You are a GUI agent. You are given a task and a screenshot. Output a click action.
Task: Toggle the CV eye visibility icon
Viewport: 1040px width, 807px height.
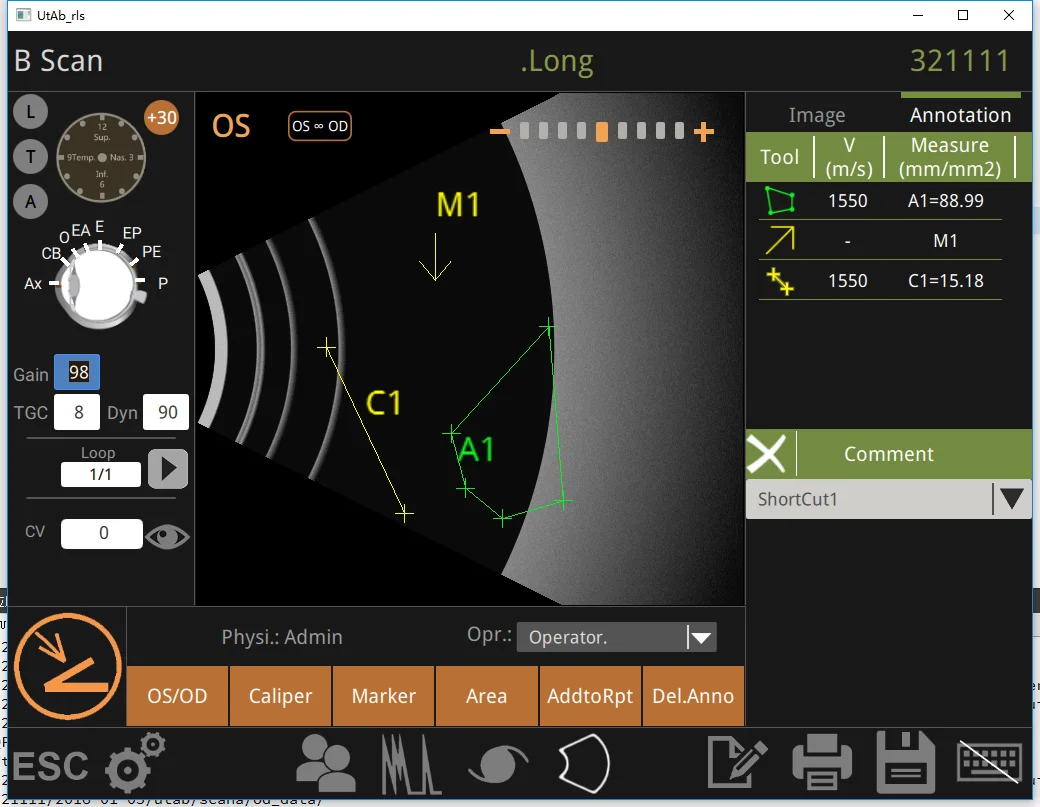point(167,535)
